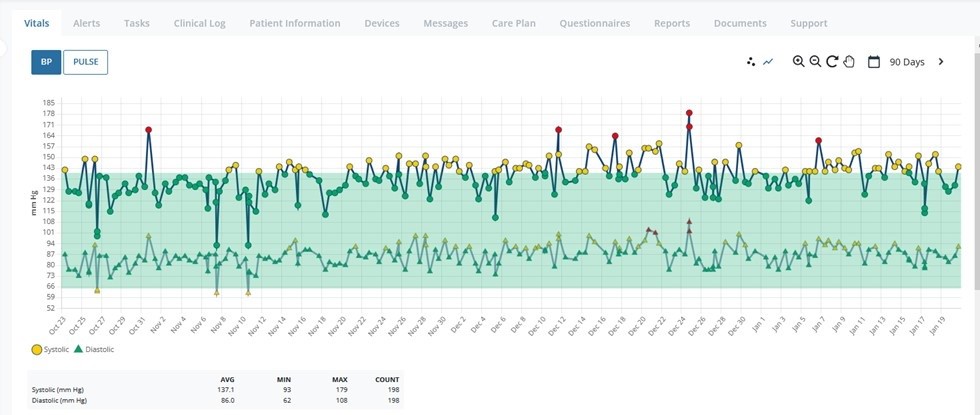Viewport: 980px width, 415px height.
Task: View the Care Plan tab
Action: 514,23
